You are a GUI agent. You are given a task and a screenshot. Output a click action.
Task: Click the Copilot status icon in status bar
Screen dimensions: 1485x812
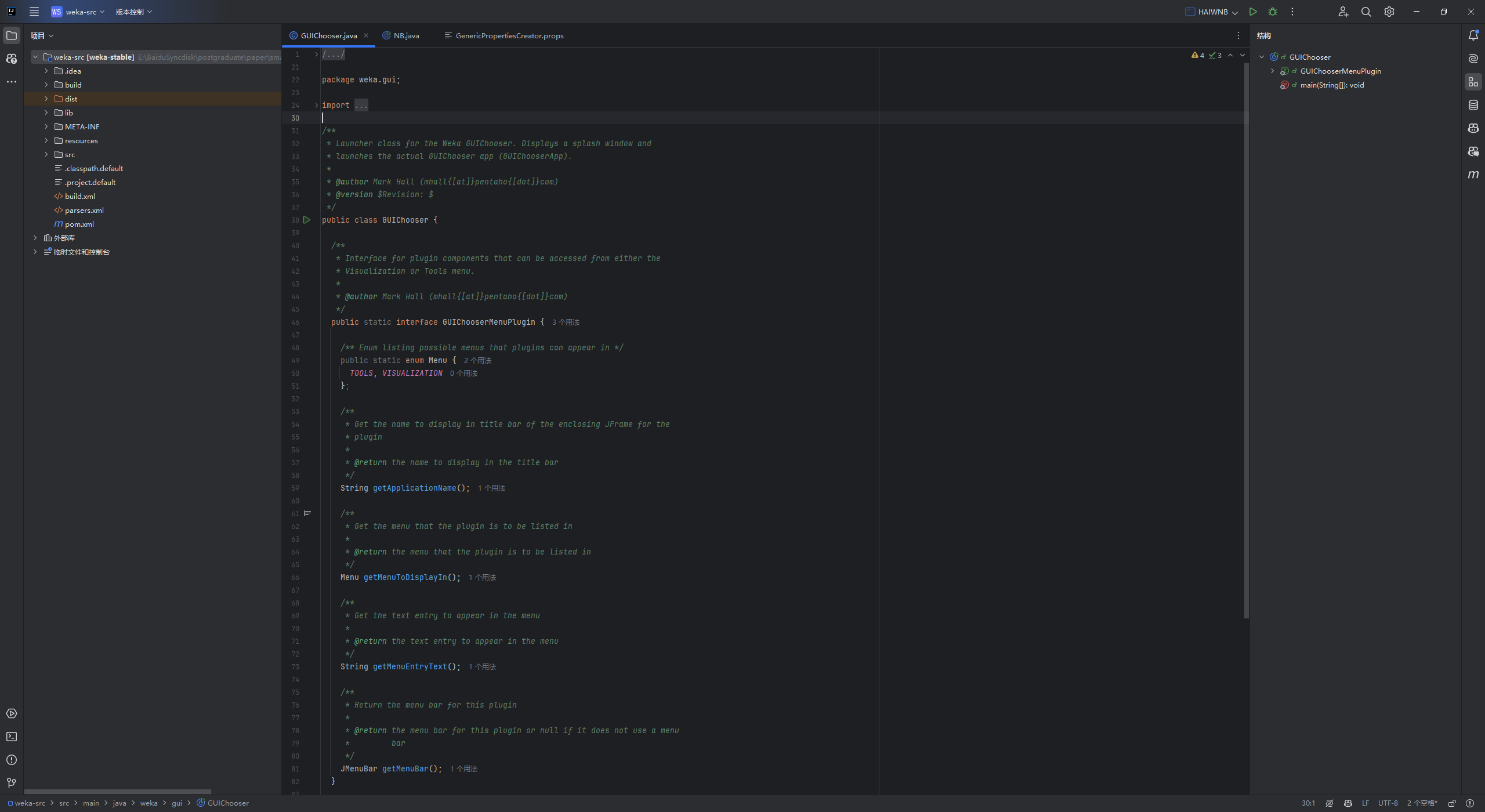click(1348, 803)
